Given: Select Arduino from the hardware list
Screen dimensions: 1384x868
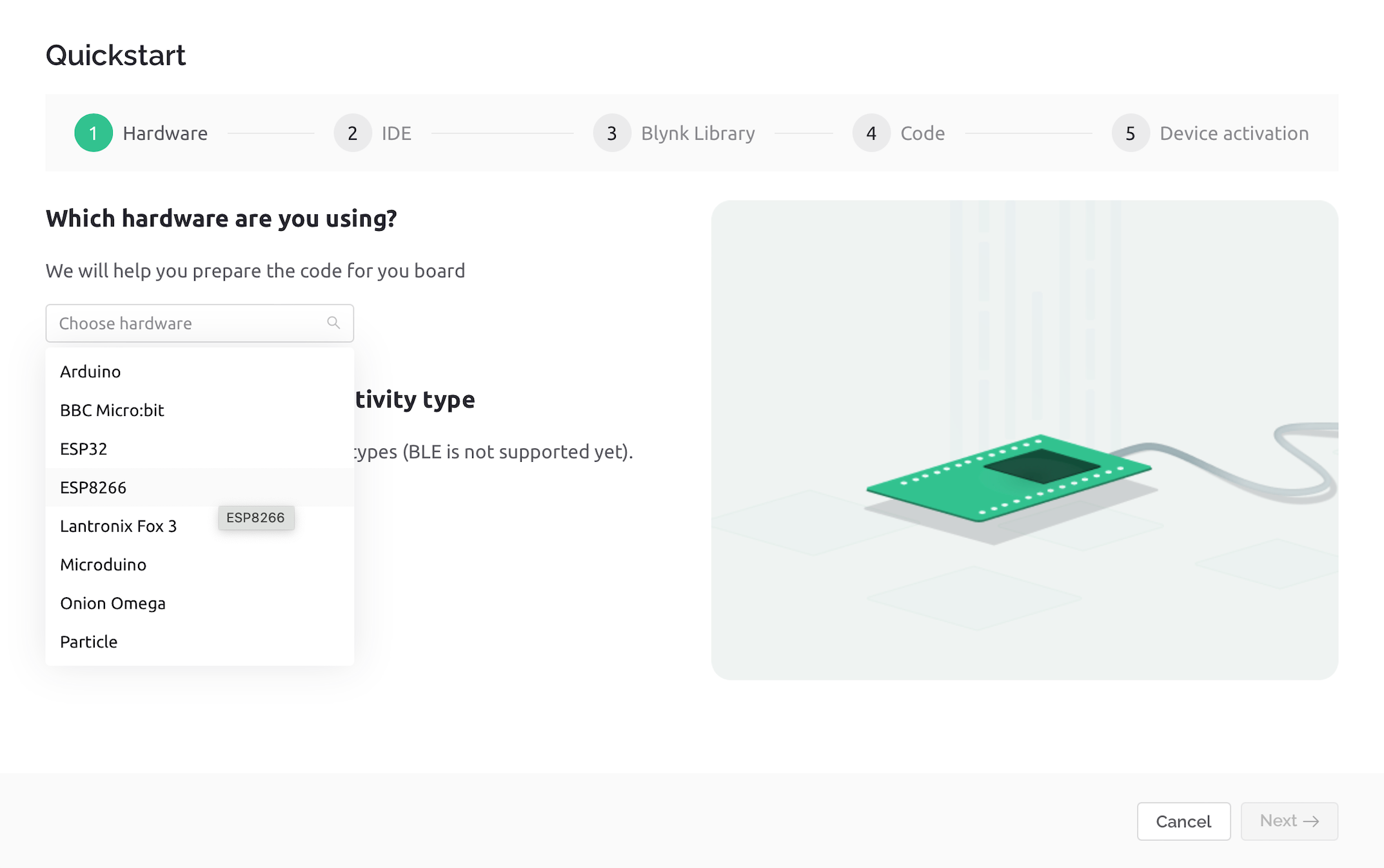Looking at the screenshot, I should point(90,371).
